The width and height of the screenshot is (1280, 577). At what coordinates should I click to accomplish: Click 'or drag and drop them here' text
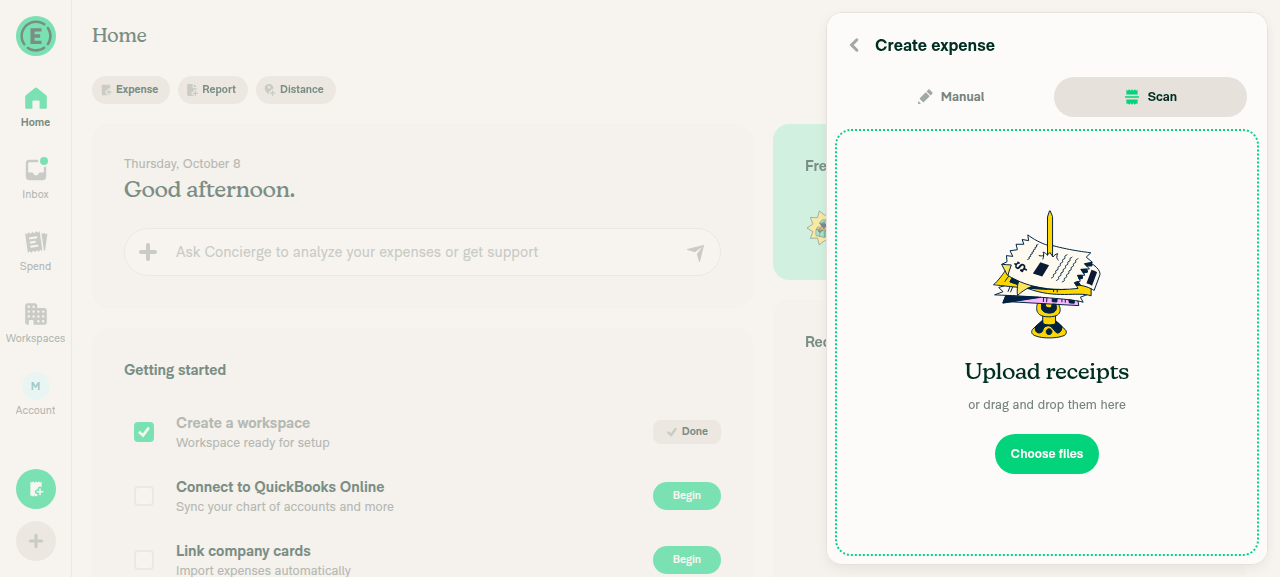tap(1047, 405)
